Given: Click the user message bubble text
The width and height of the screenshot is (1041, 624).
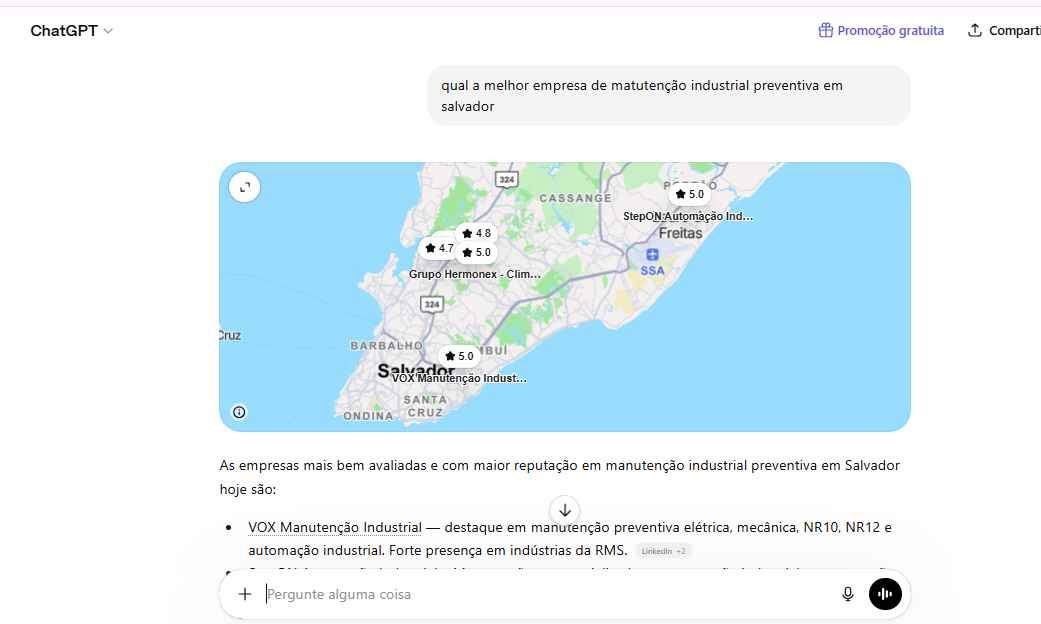Looking at the screenshot, I should point(642,96).
